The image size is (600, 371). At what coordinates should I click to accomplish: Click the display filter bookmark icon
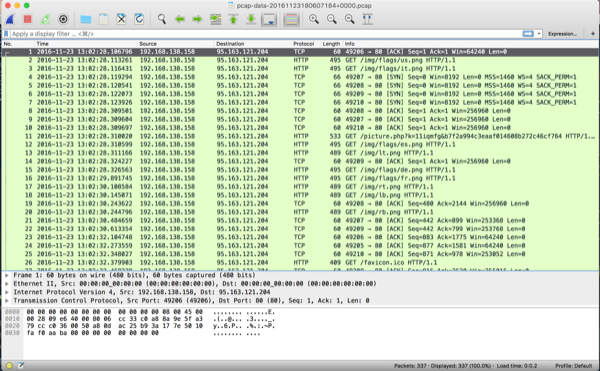(x=6, y=34)
